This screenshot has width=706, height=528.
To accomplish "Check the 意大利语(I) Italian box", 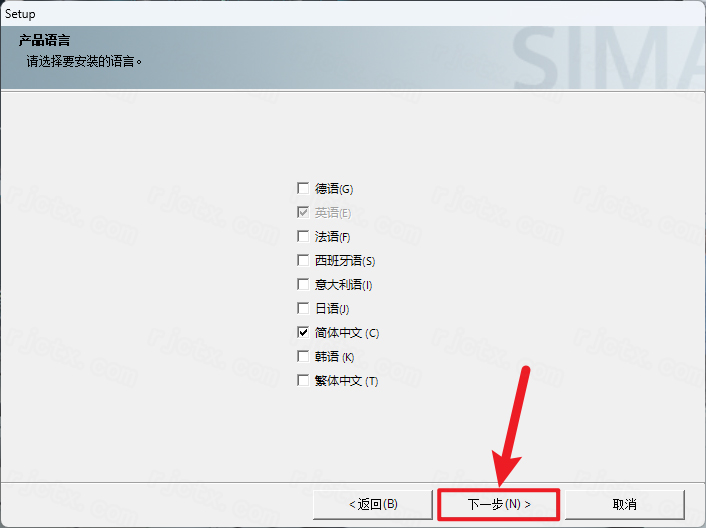I will click(303, 284).
